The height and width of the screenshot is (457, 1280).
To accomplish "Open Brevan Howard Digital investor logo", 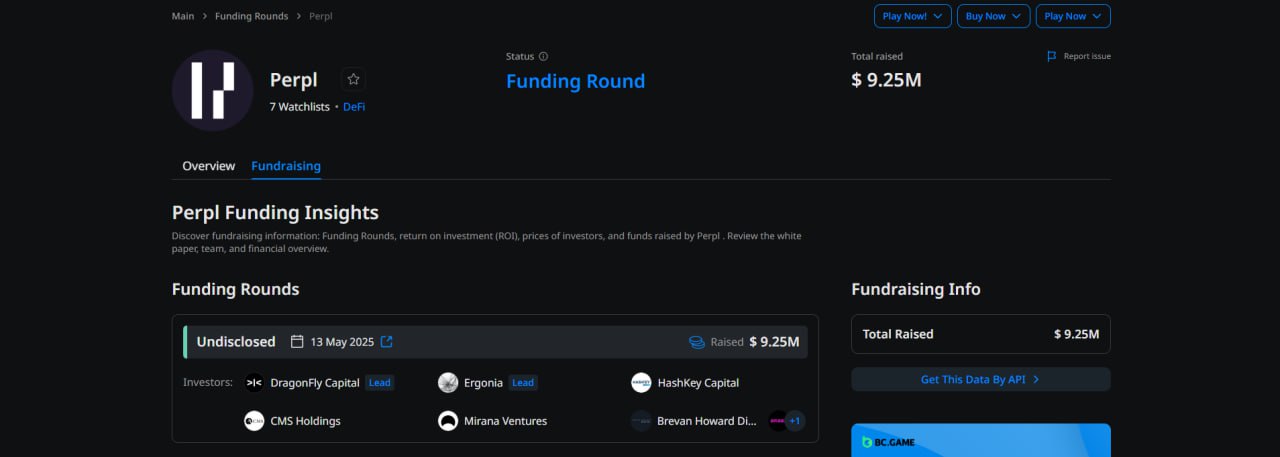I will pyautogui.click(x=641, y=421).
